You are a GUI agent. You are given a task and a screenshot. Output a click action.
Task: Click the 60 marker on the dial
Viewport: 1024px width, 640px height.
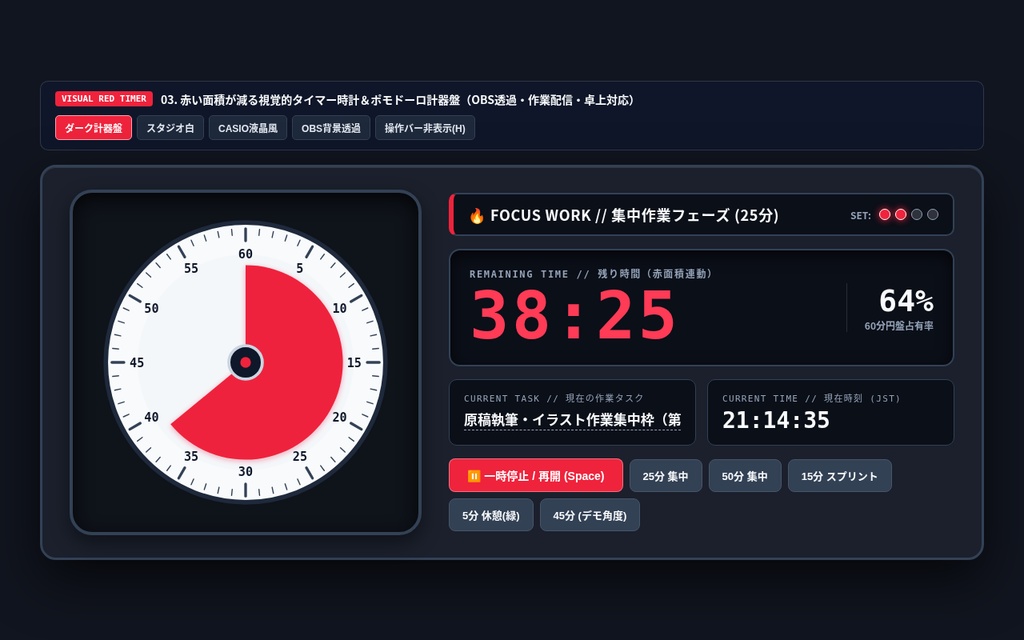point(246,254)
